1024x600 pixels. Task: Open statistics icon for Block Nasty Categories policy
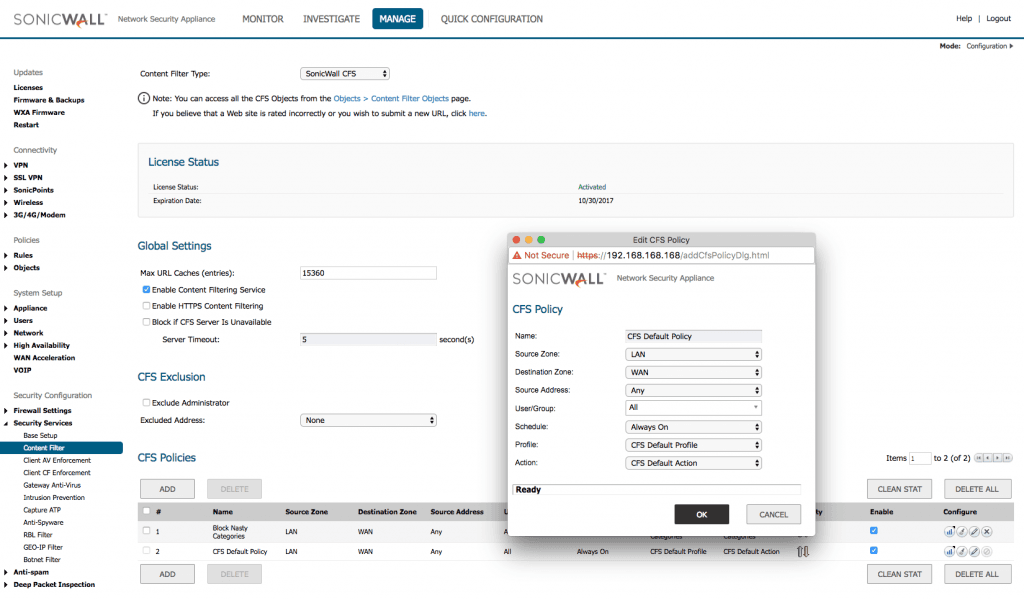949,531
